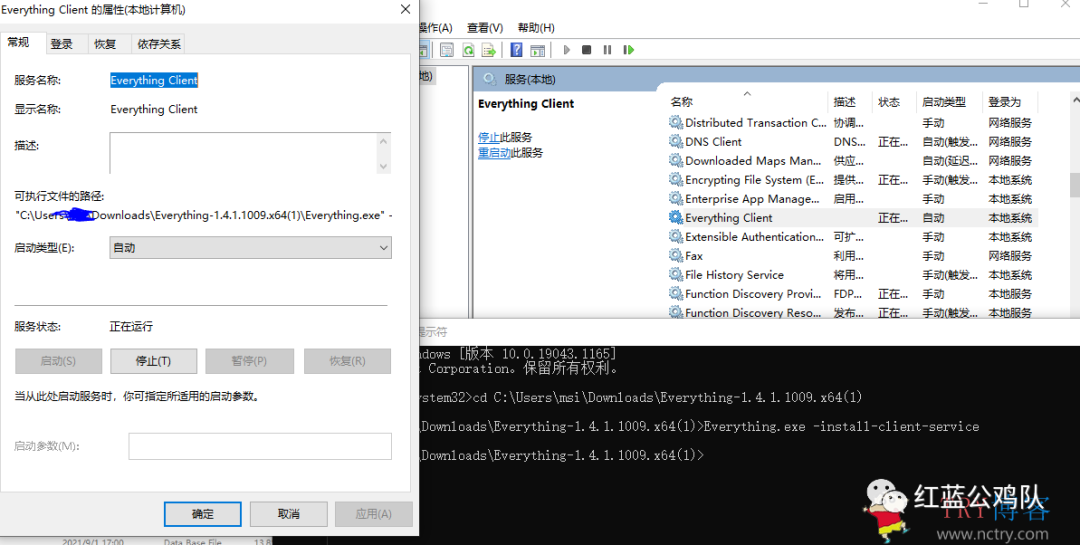
Task: Click the 启动参数(M) input field
Action: coord(260,446)
